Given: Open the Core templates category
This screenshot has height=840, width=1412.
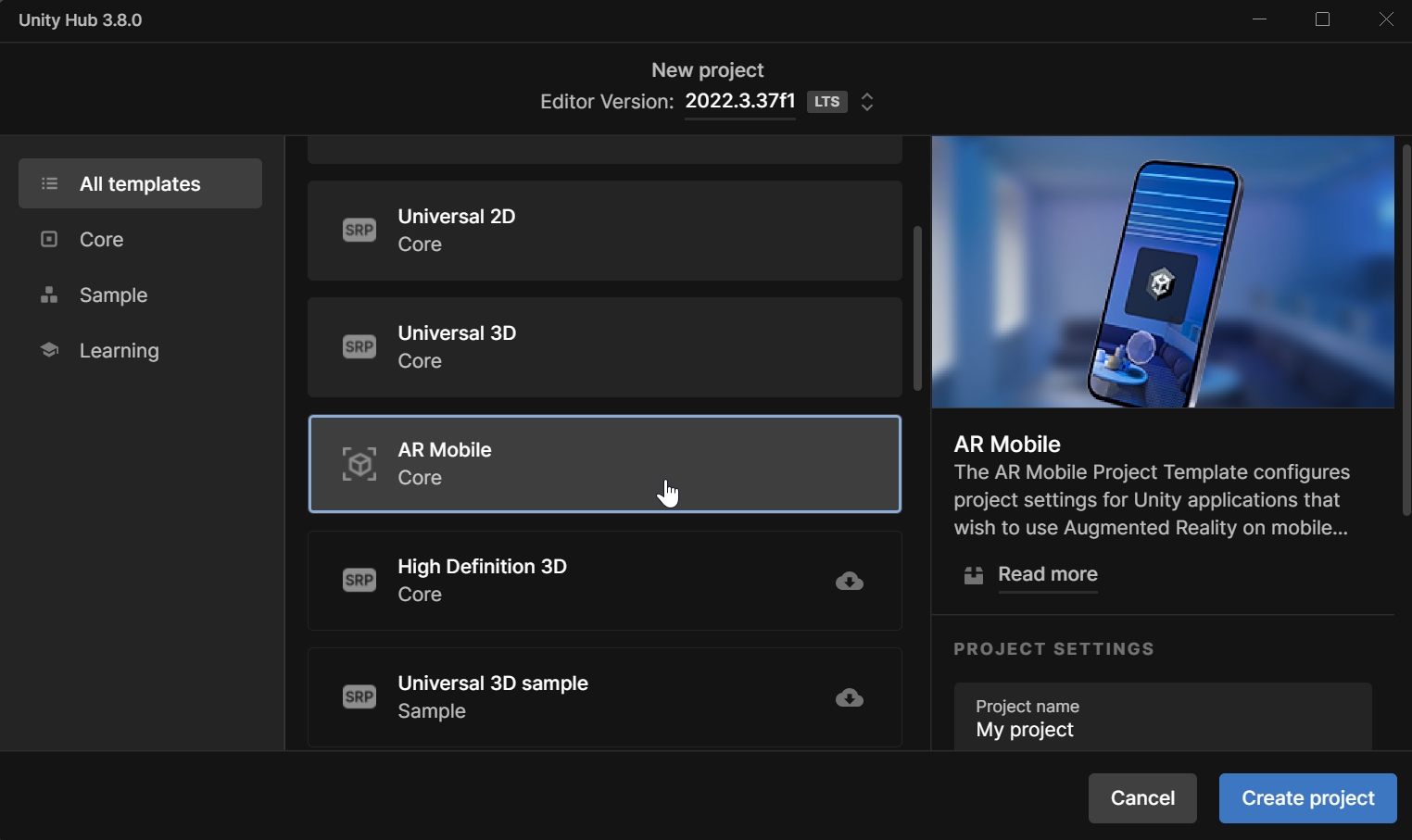Looking at the screenshot, I should tap(140, 239).
